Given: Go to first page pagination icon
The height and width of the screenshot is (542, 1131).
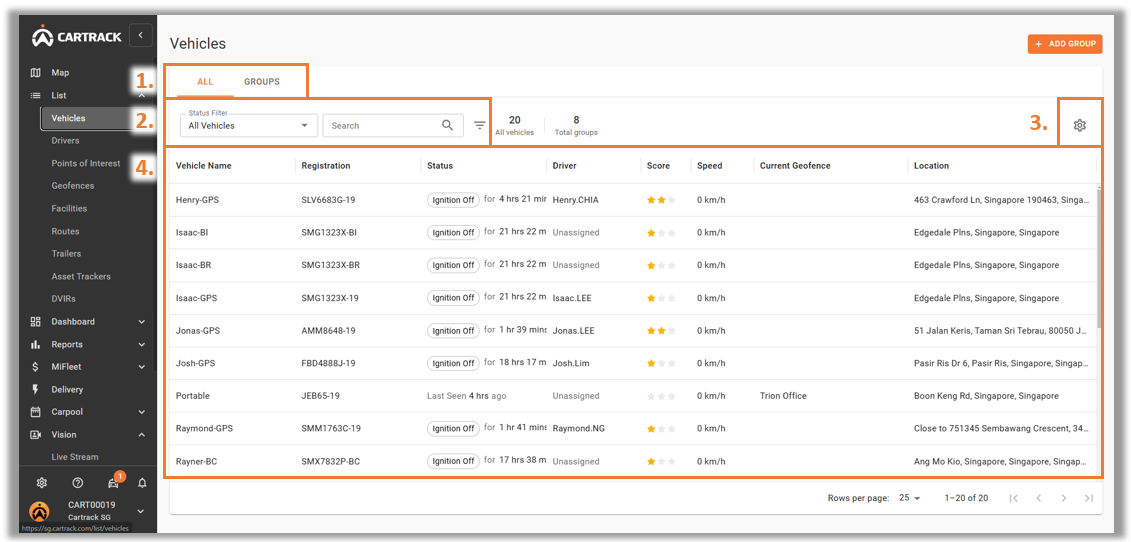Looking at the screenshot, I should [x=1013, y=498].
